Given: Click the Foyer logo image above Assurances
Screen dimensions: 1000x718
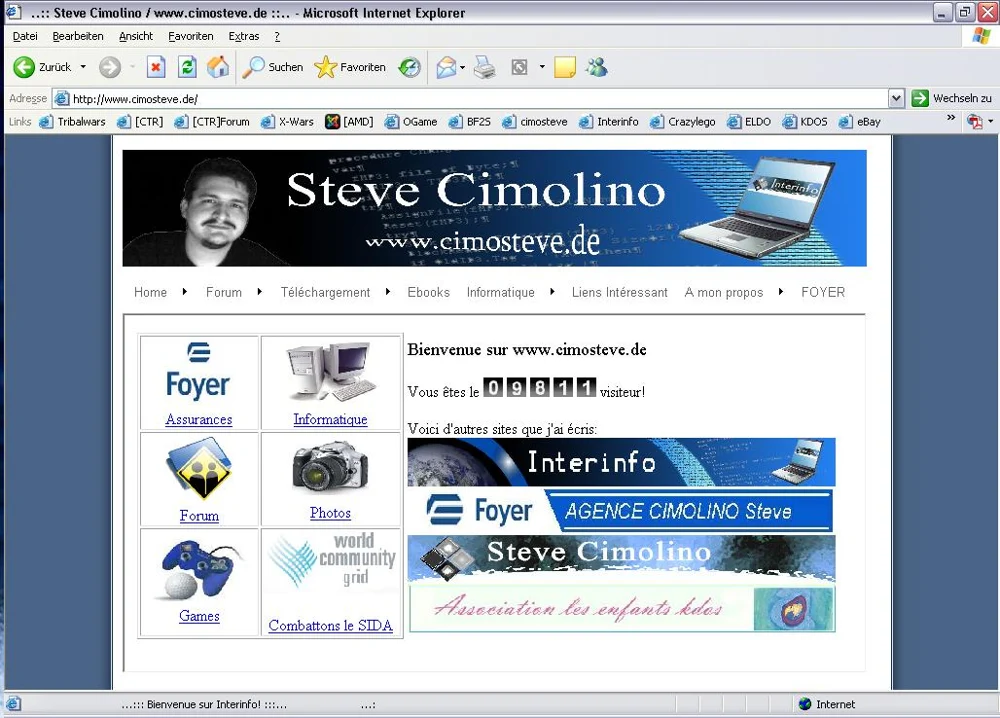Looking at the screenshot, I should coord(198,372).
